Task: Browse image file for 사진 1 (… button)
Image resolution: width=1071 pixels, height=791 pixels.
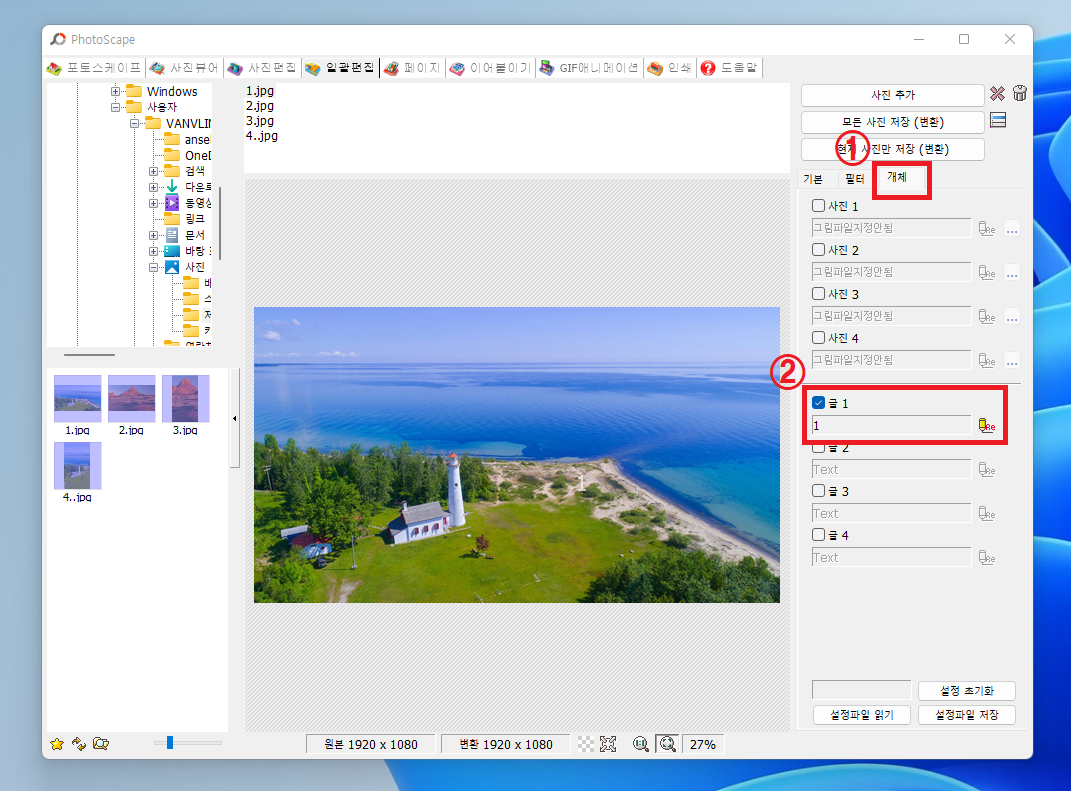Action: [1012, 229]
